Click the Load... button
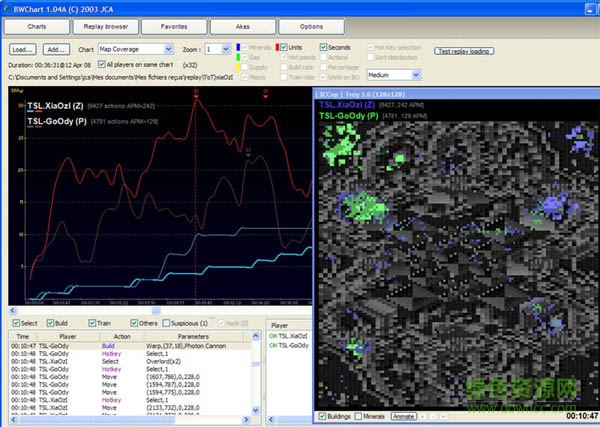The image size is (600, 427). [23, 48]
